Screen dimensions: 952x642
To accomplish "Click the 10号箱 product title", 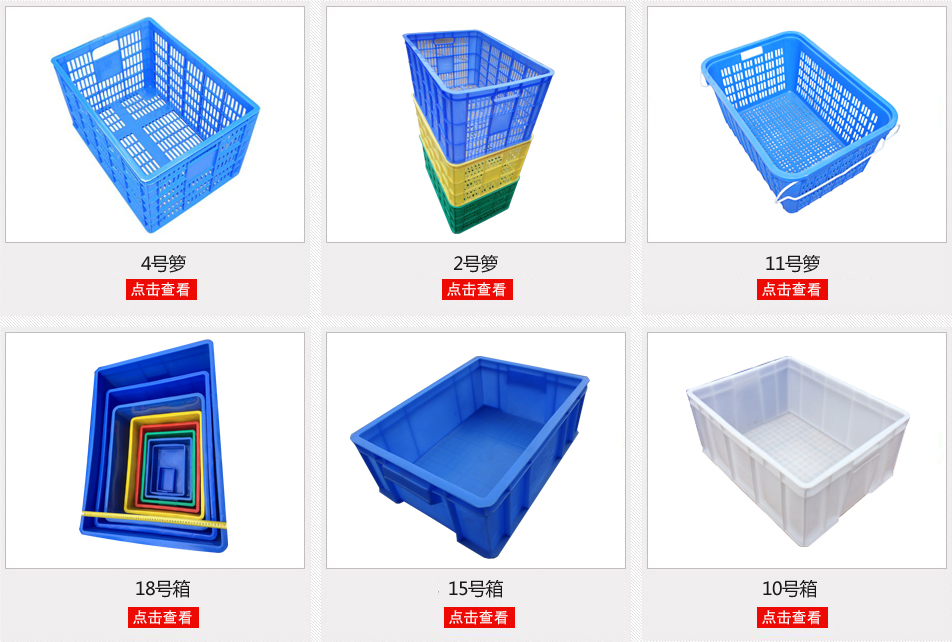I will [789, 589].
